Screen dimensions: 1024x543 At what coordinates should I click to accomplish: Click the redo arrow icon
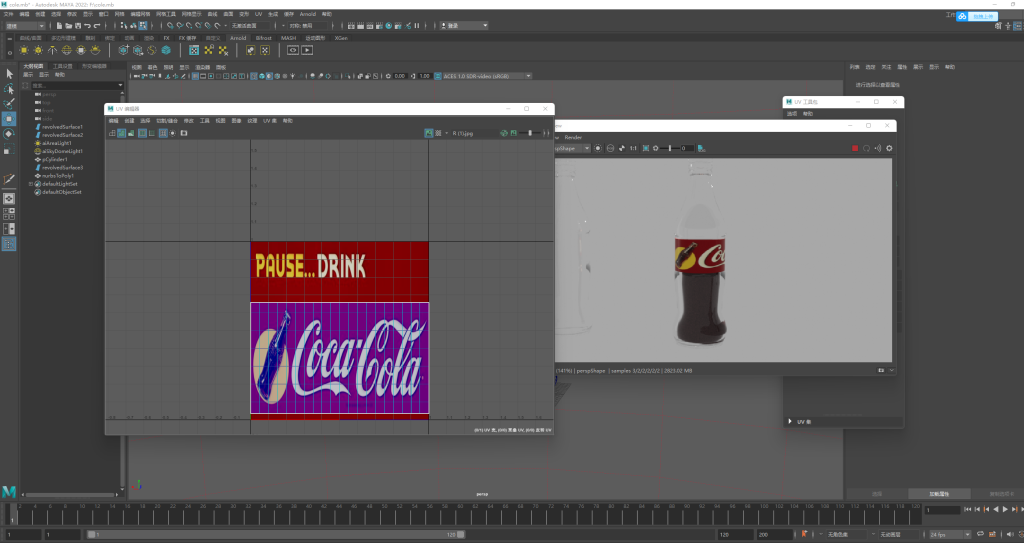tap(97, 25)
